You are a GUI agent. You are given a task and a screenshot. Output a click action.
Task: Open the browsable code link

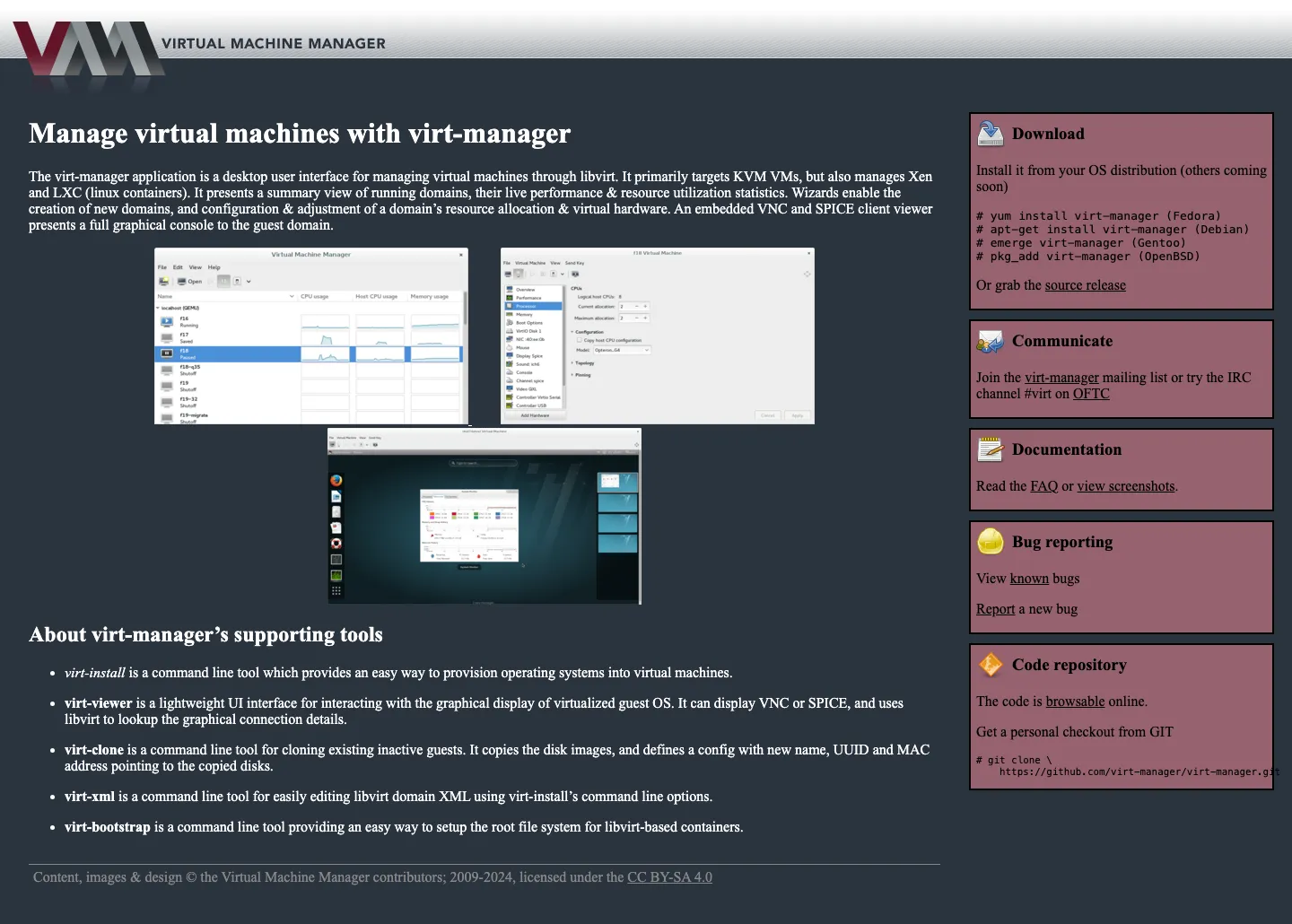pos(1075,702)
